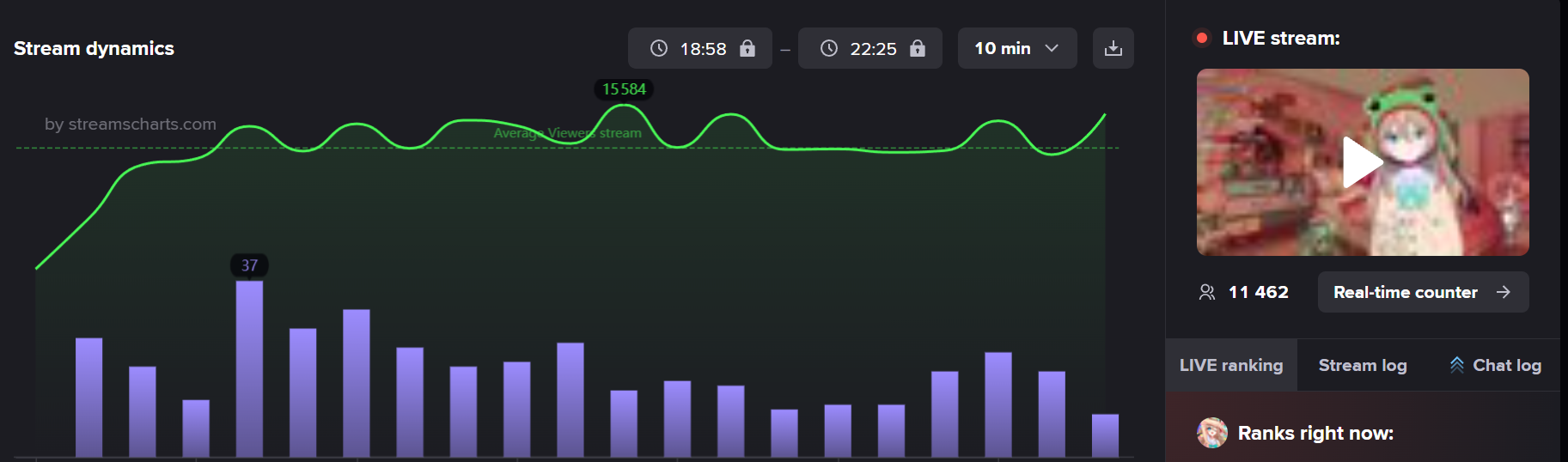This screenshot has width=1568, height=462.
Task: Click the 'Ranks right now:' text
Action: coord(1315,433)
